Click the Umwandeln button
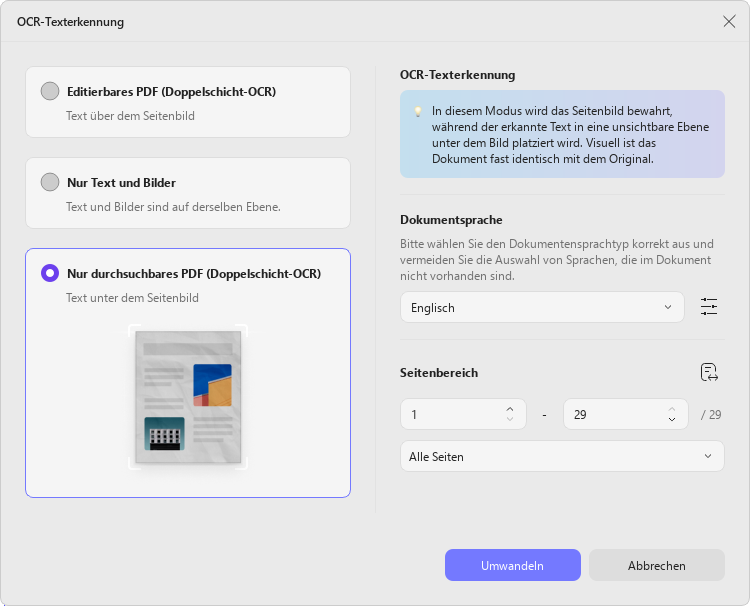Screen dimensions: 750x606 (x=513, y=565)
